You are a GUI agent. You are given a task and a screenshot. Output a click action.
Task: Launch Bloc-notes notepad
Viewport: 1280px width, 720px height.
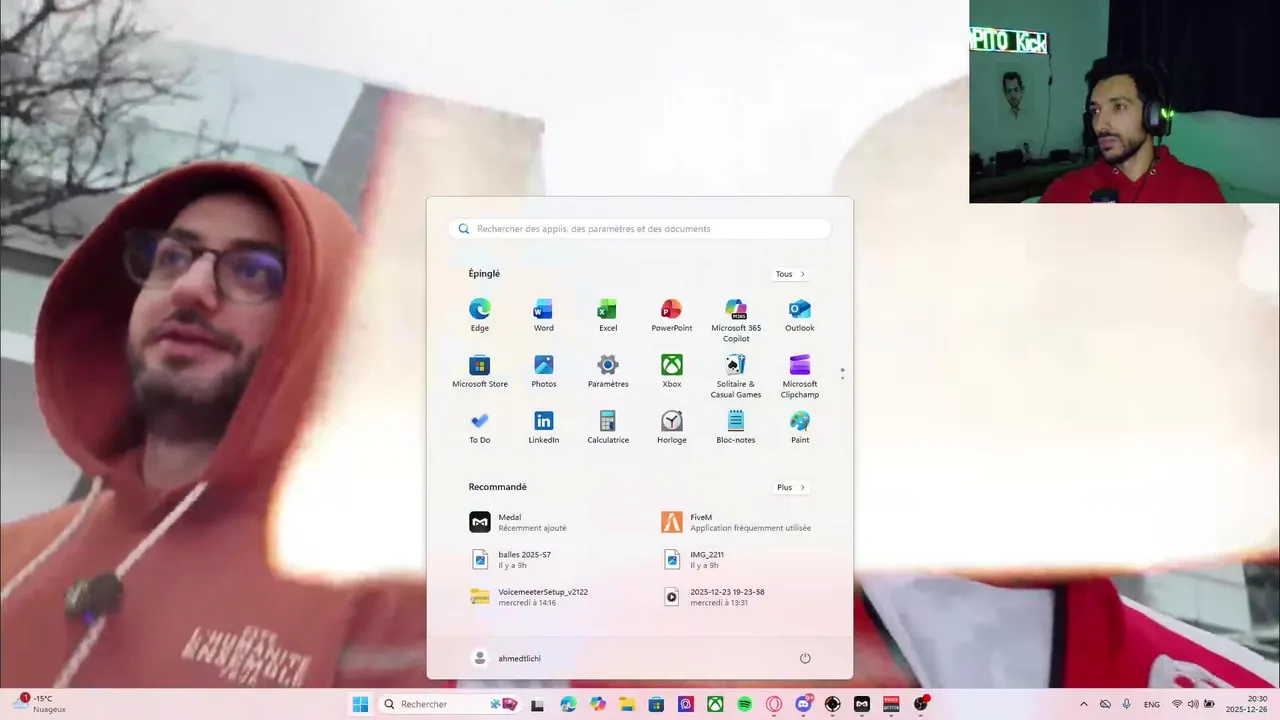736,427
